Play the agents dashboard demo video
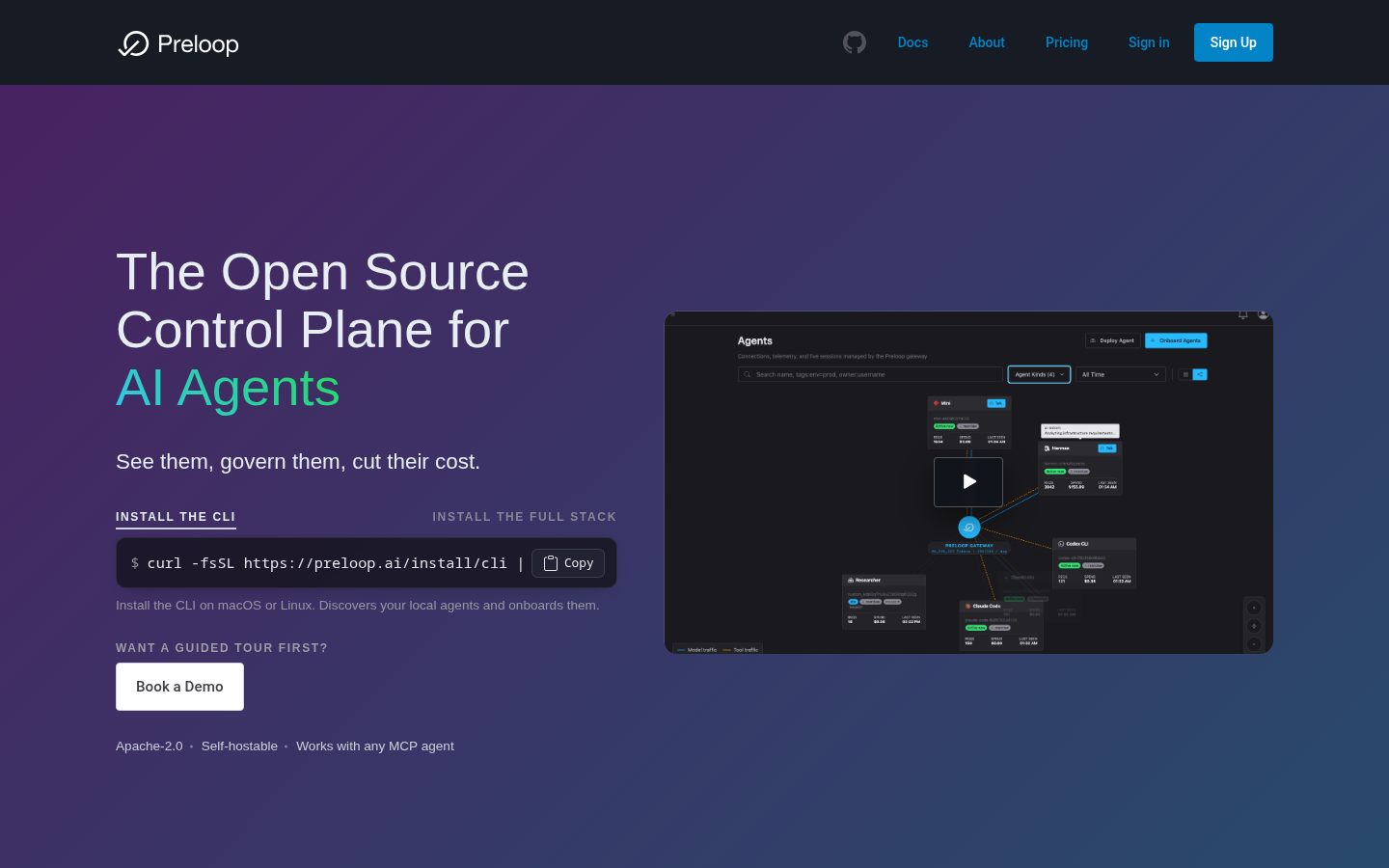Screen dimensions: 1389x868 tap(968, 481)
